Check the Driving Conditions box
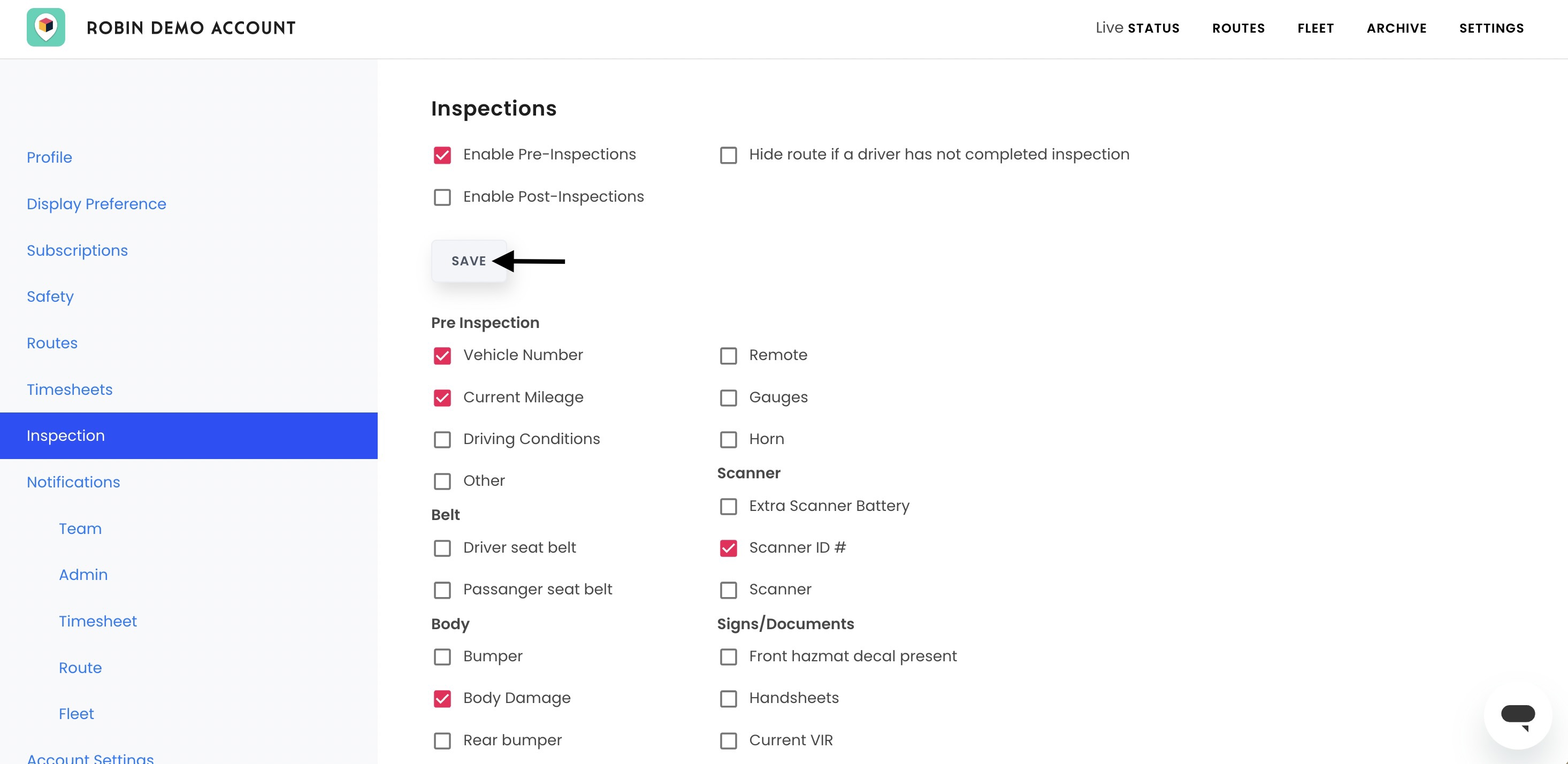The width and height of the screenshot is (1568, 764). point(442,440)
